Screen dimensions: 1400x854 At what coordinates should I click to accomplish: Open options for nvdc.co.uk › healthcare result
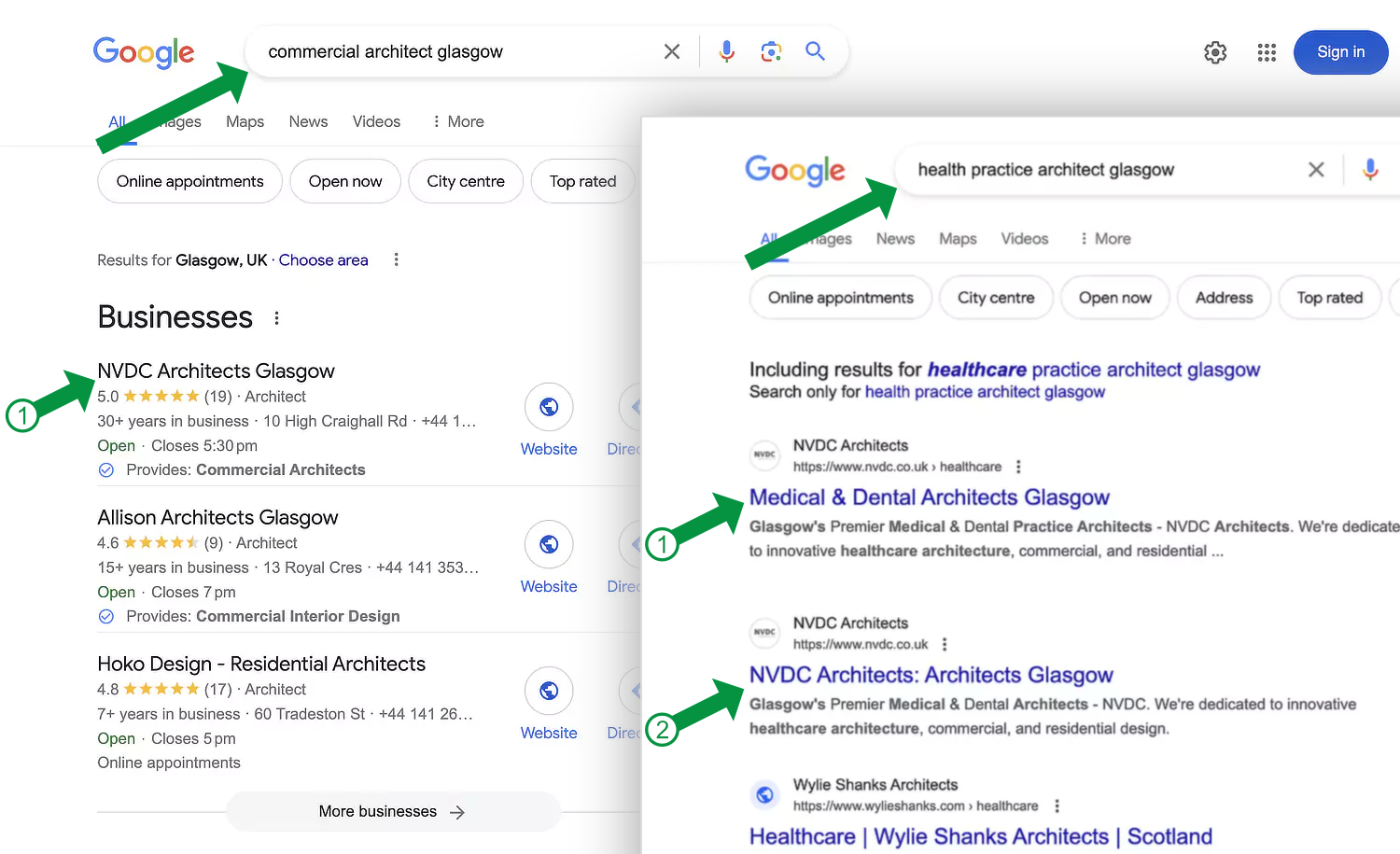[x=1018, y=467]
